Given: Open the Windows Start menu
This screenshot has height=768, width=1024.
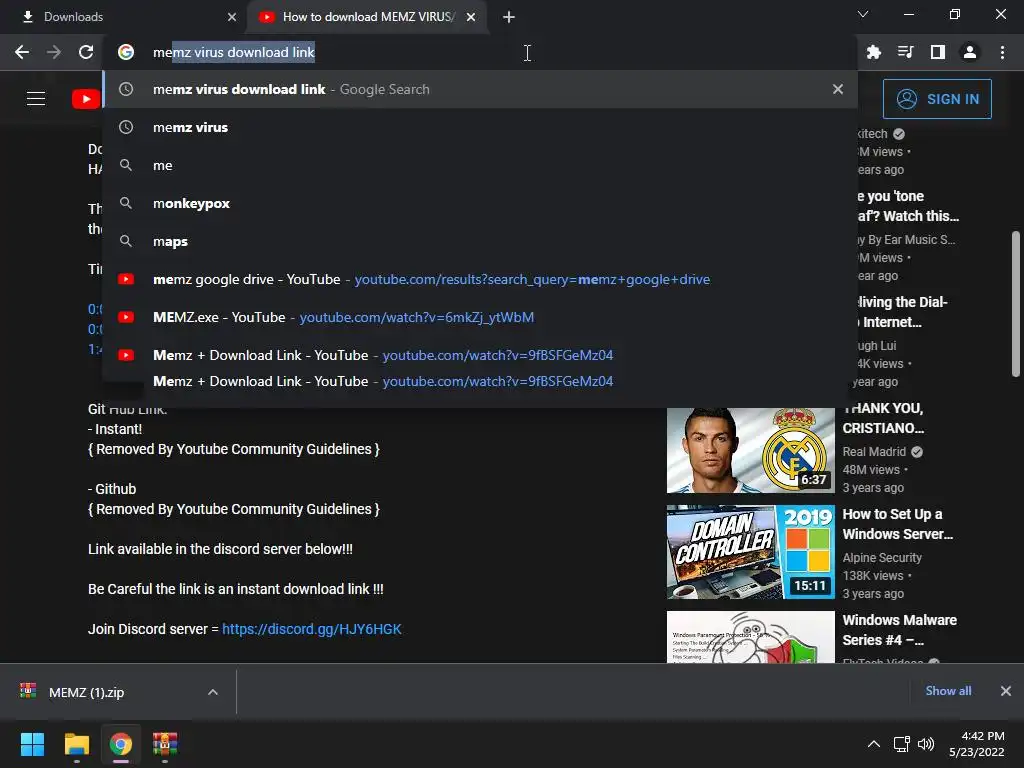Looking at the screenshot, I should click(32, 744).
